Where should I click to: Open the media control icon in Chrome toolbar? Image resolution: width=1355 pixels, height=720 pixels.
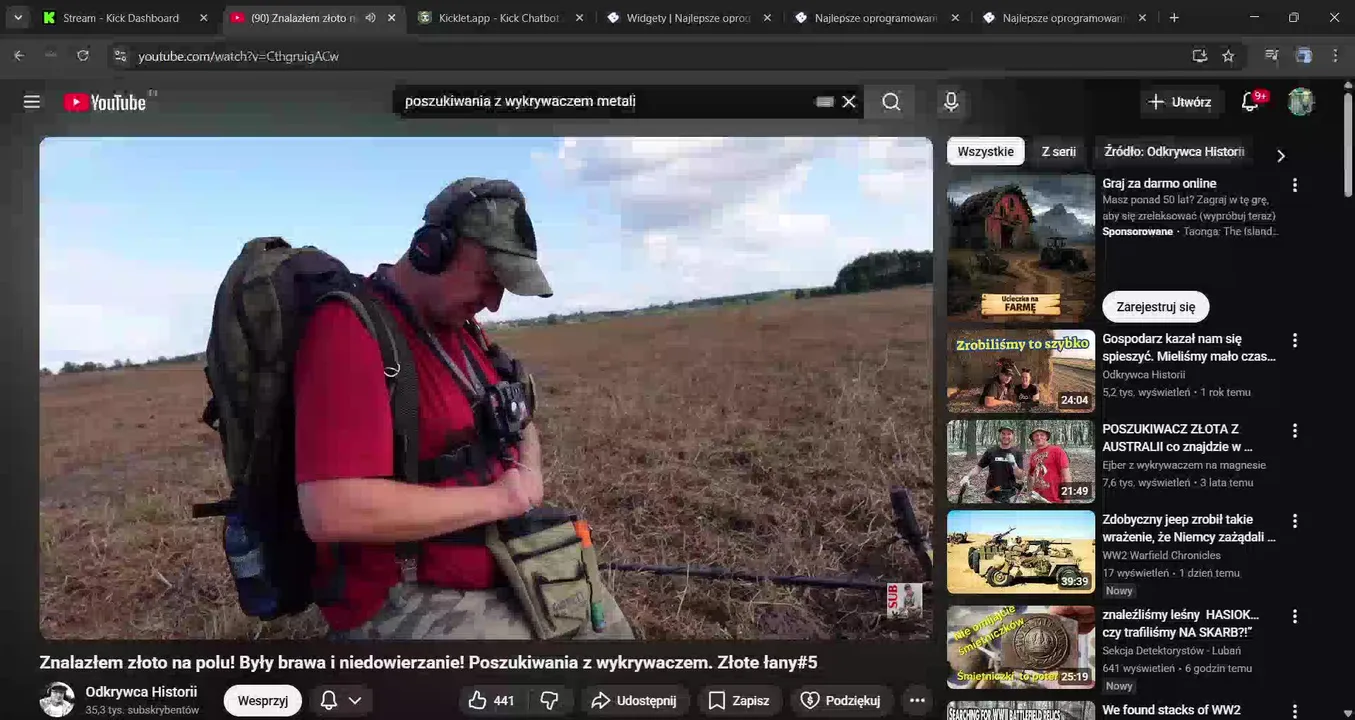[x=1272, y=56]
